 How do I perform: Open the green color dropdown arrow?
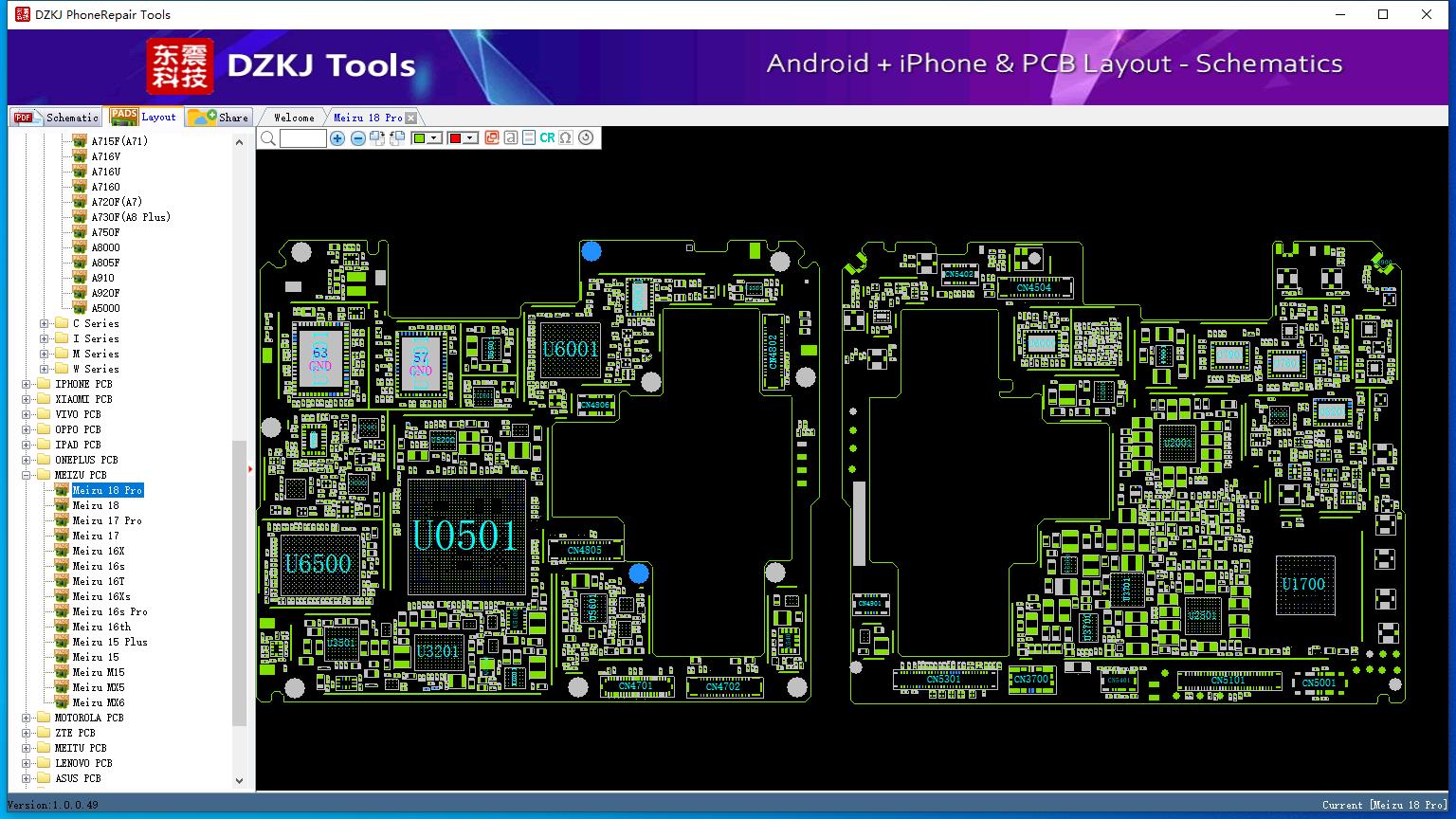[434, 138]
